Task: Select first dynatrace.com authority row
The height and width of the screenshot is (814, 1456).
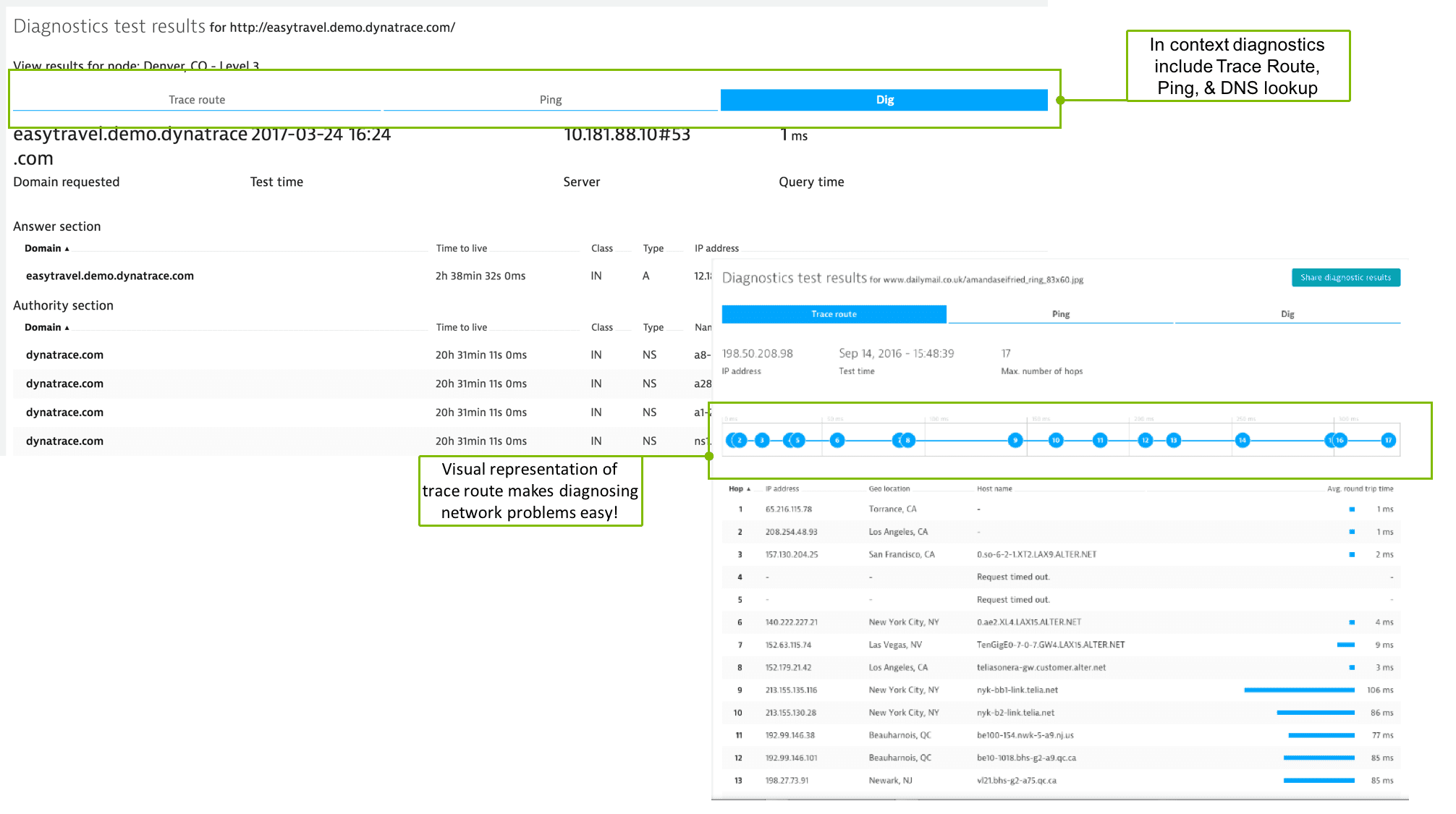Action: (x=363, y=355)
